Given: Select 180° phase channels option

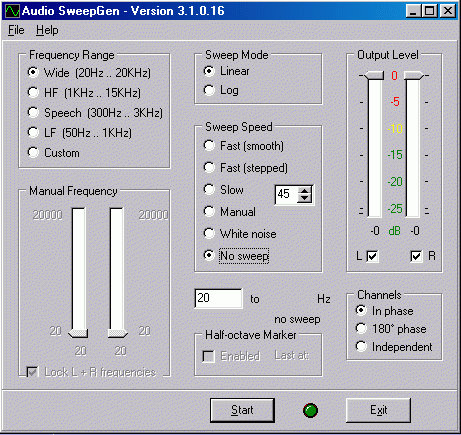Looking at the screenshot, I should (391, 329).
